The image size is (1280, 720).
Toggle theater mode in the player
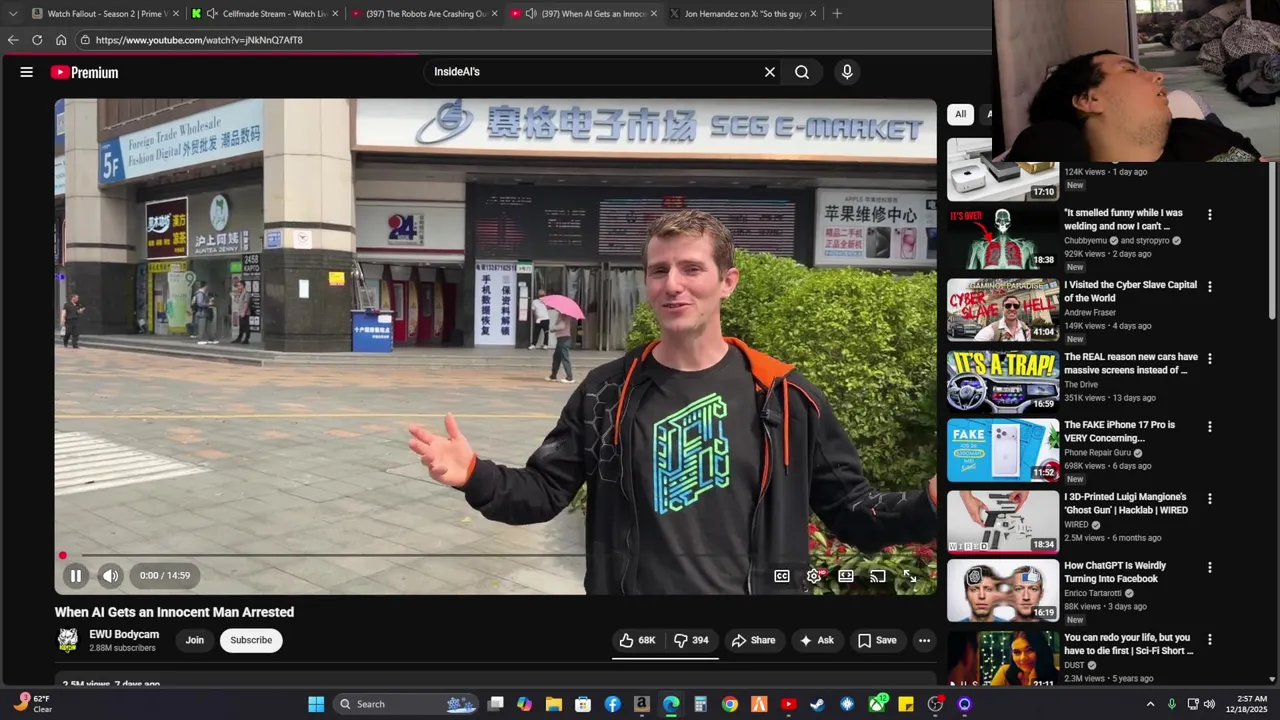(846, 576)
